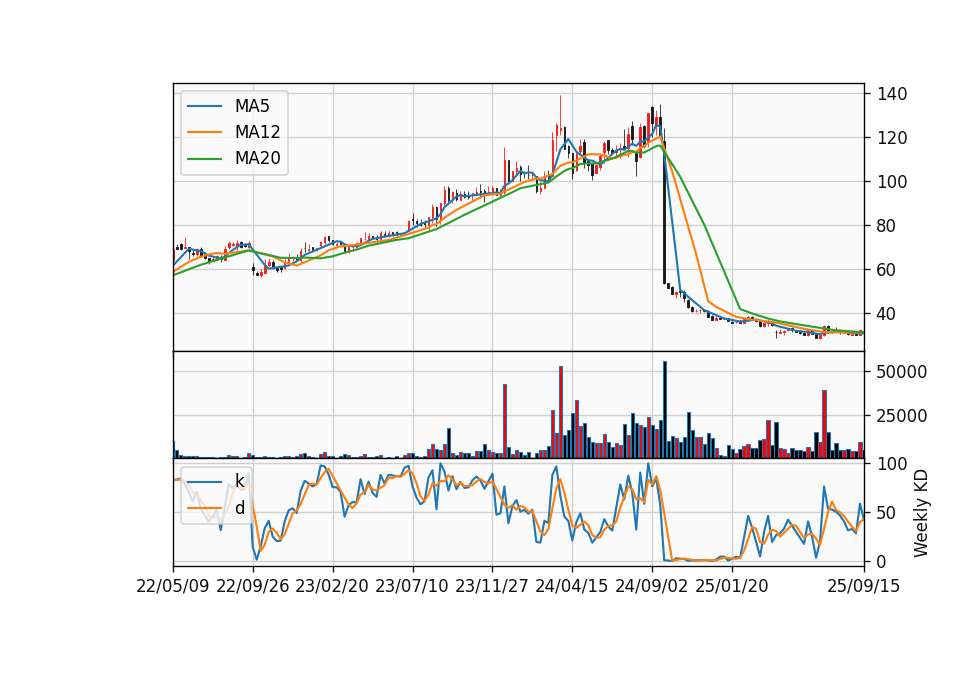Click the 50 KD axis tick
The height and width of the screenshot is (690, 960).
click(x=887, y=513)
